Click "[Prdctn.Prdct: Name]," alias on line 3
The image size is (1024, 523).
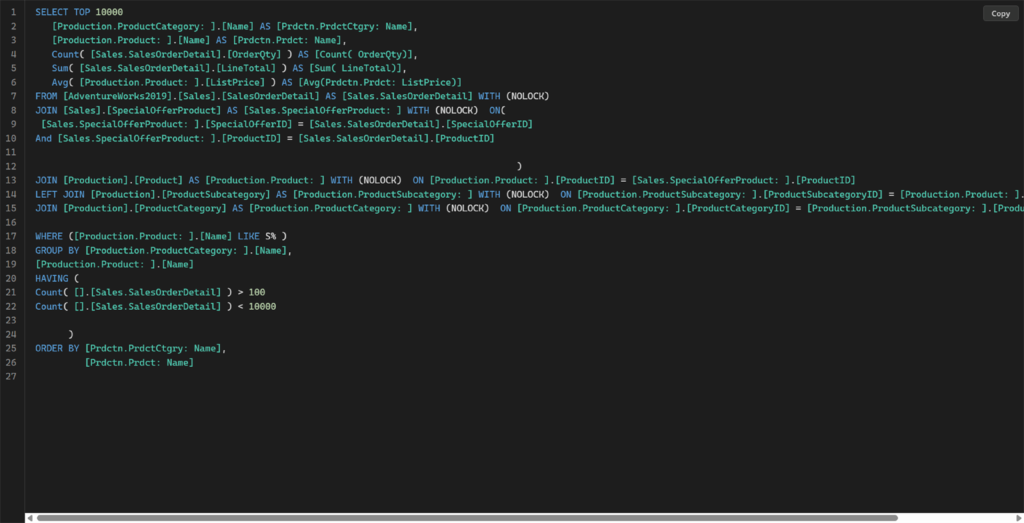pyautogui.click(x=290, y=40)
